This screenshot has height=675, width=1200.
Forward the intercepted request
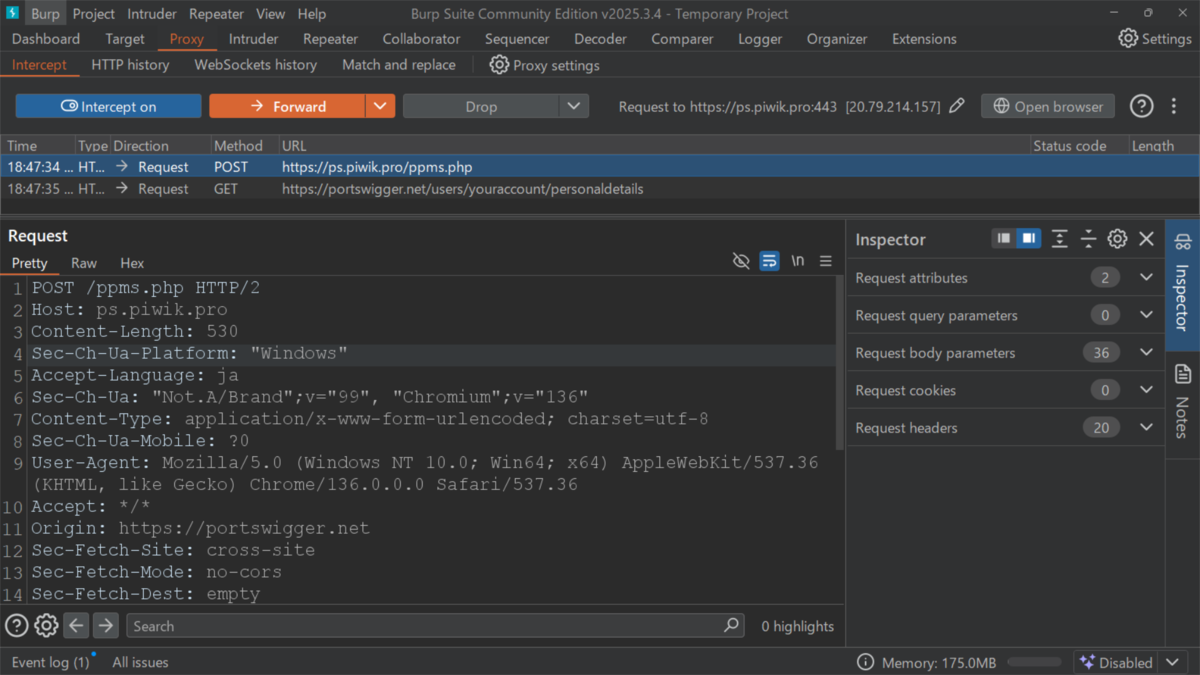point(287,106)
